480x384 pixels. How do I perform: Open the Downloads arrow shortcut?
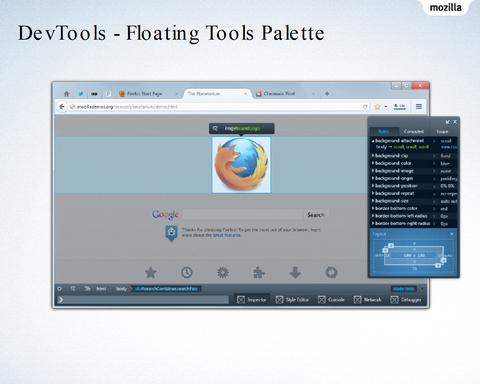295,273
